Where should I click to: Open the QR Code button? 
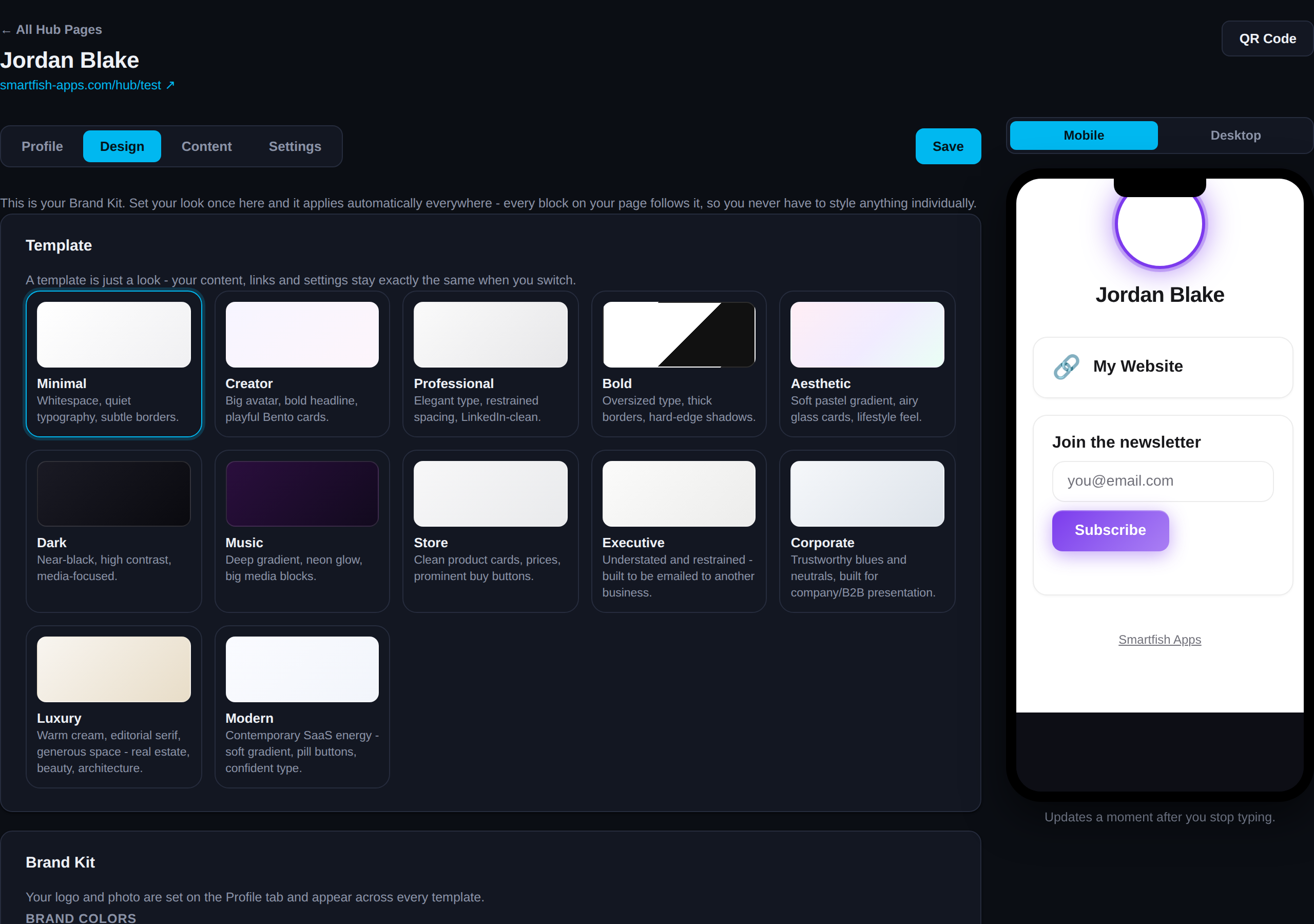pyautogui.click(x=1267, y=39)
